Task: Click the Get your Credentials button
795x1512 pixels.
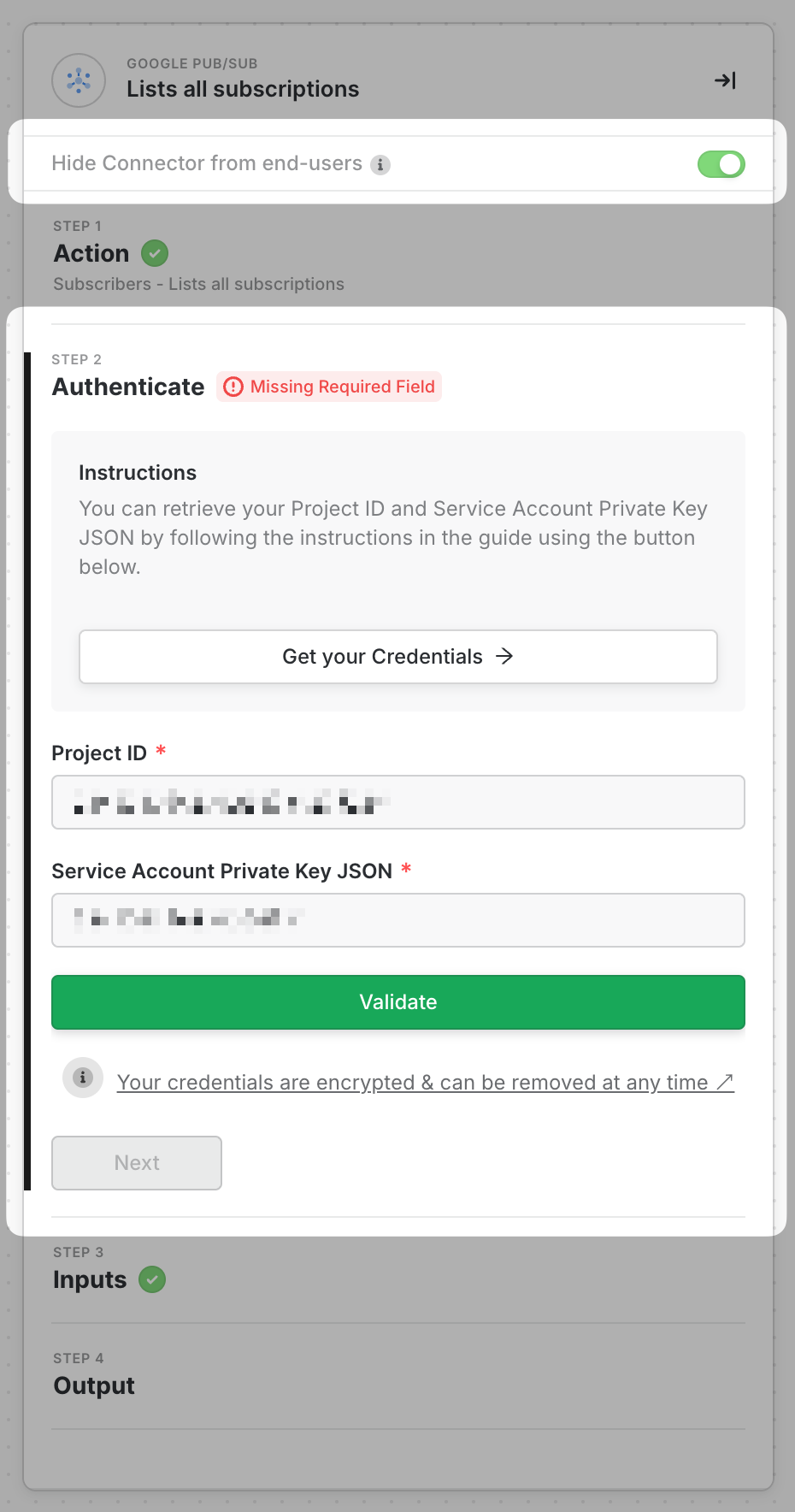Action: (397, 657)
